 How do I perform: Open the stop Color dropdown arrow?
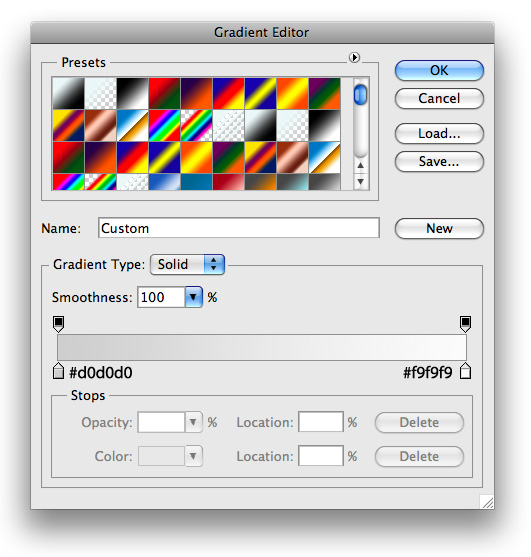pos(193,456)
